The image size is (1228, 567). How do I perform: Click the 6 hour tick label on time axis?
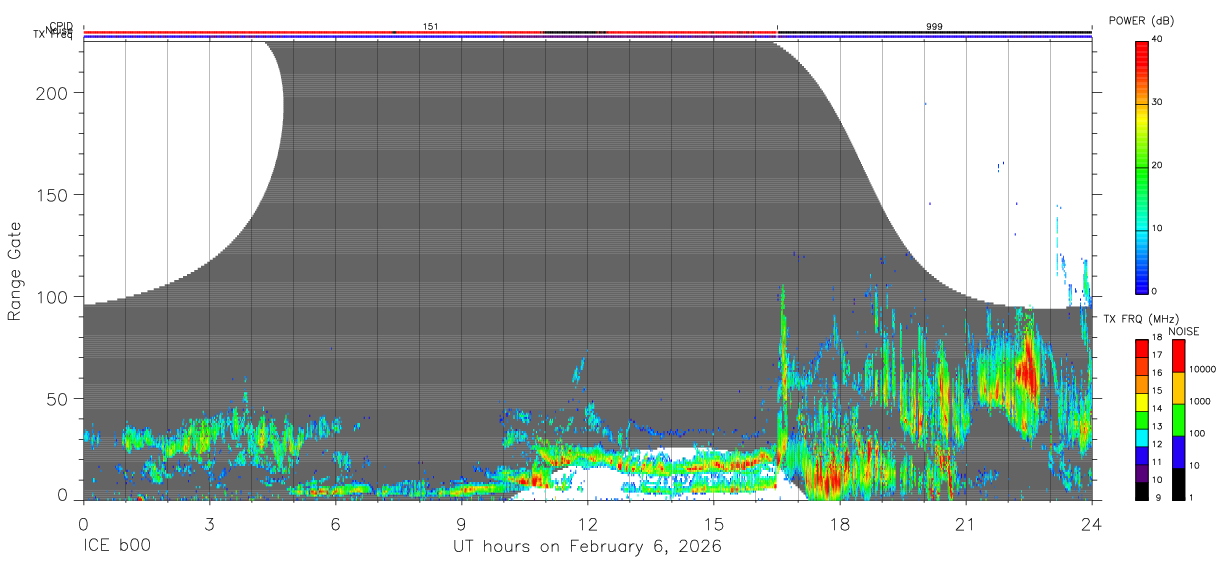click(335, 524)
